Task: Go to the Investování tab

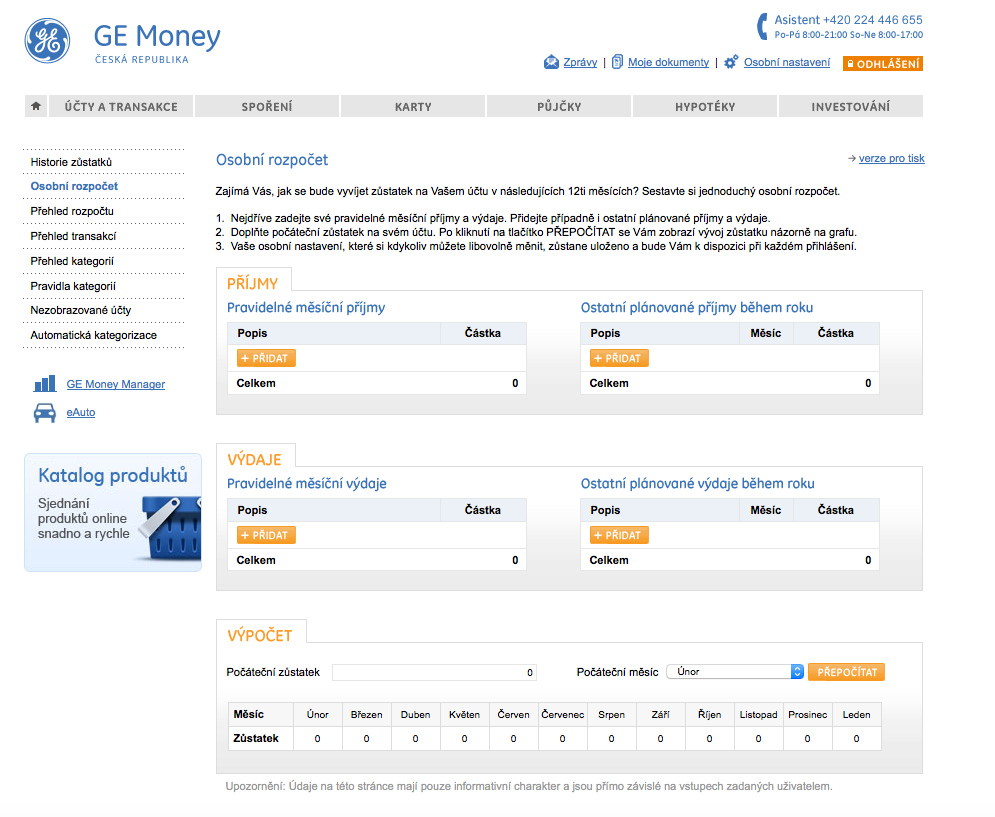Action: [x=851, y=106]
